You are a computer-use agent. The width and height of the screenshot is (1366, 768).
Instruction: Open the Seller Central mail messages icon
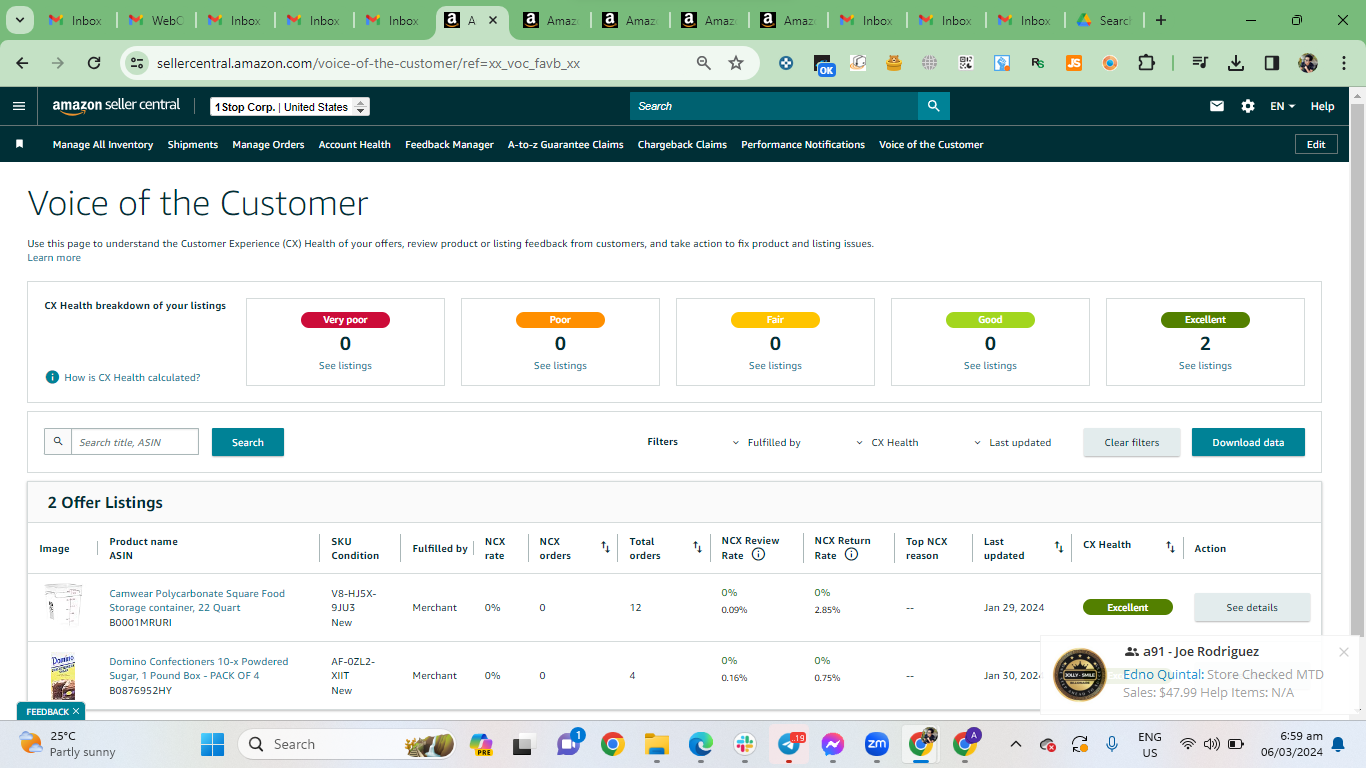[1217, 106]
